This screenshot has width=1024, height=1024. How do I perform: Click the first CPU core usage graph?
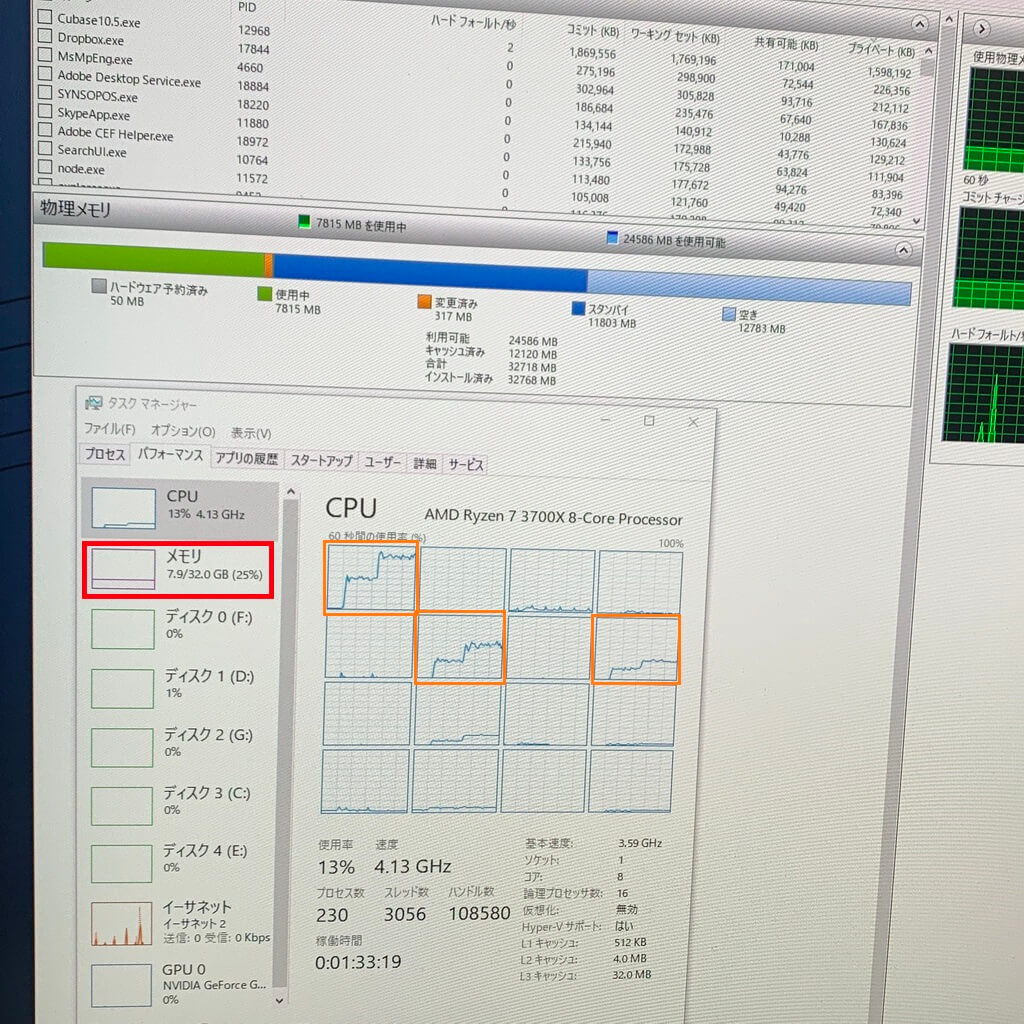(x=371, y=577)
